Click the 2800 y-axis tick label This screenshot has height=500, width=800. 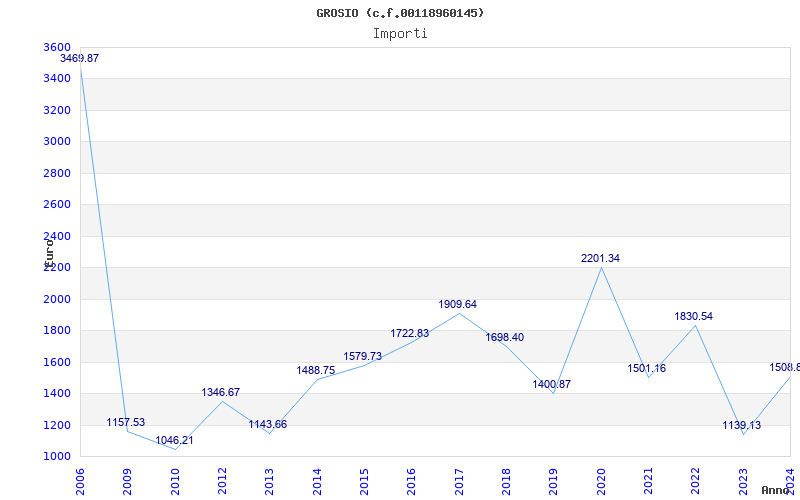tap(57, 173)
